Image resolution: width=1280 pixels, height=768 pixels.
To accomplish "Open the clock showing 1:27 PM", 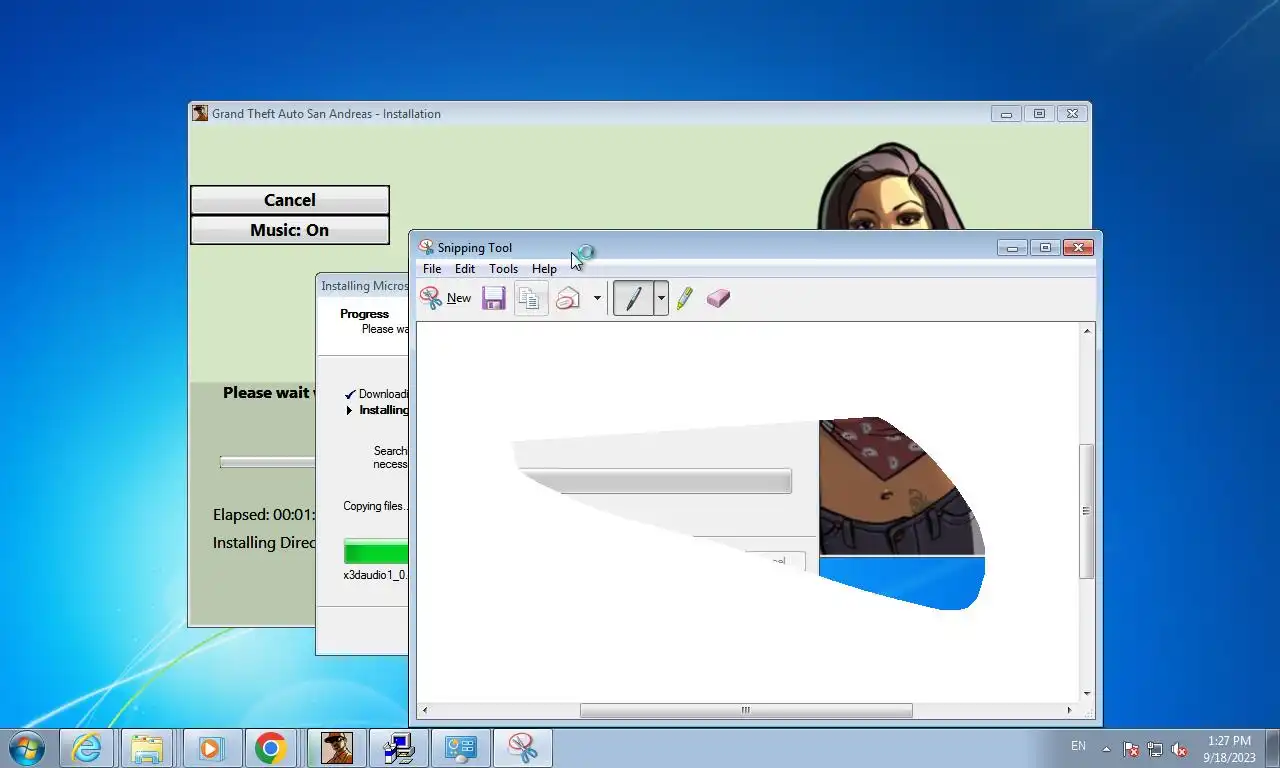I will point(1229,749).
